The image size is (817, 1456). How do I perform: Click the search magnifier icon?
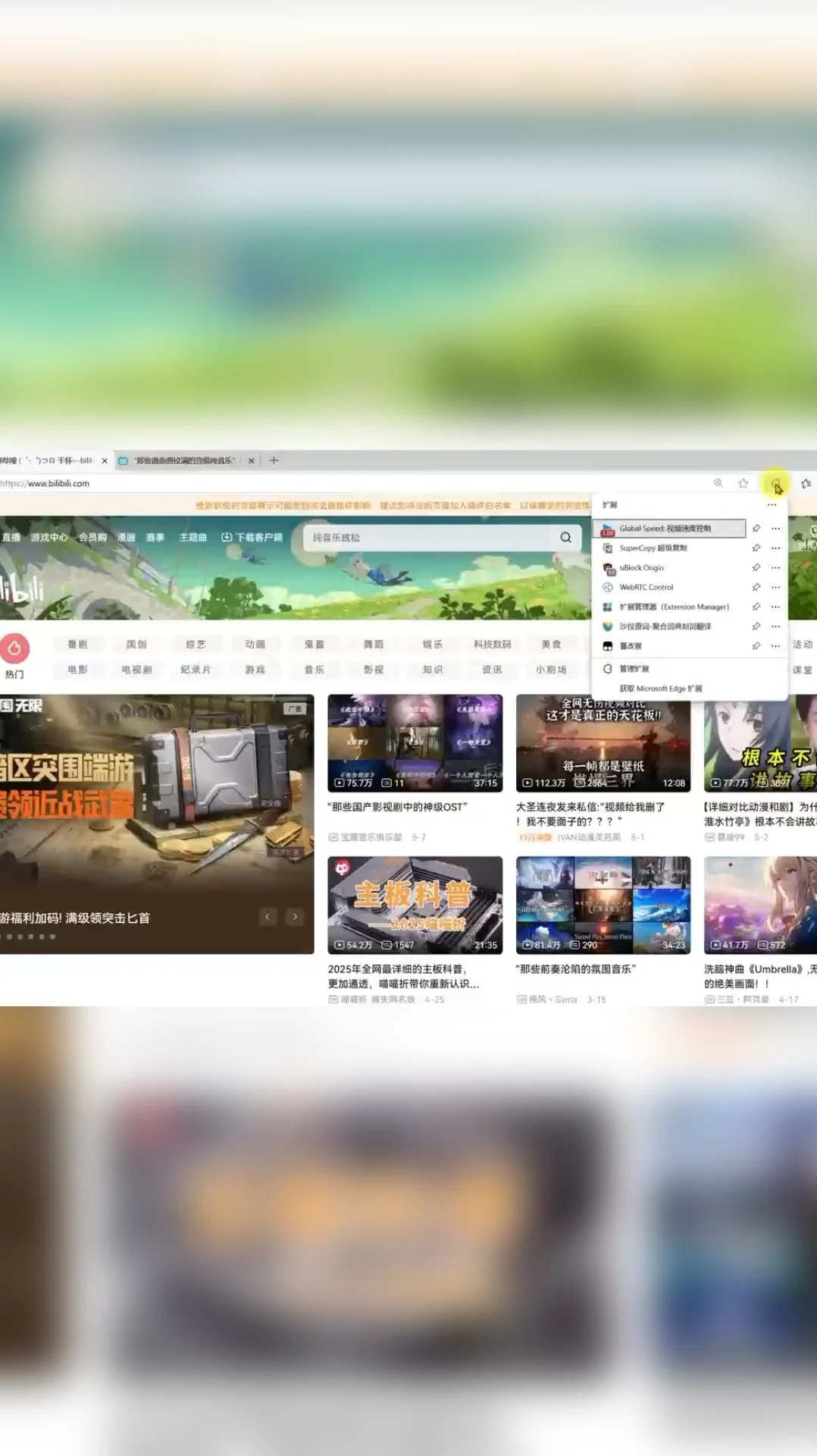coord(565,538)
